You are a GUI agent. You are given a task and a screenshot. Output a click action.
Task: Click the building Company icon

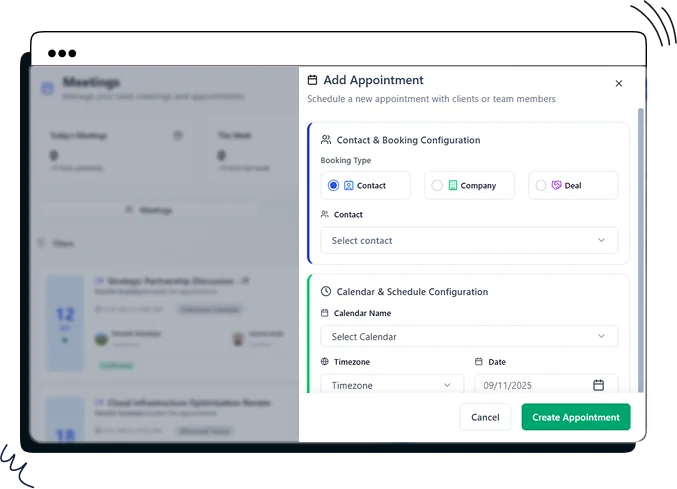tap(452, 185)
